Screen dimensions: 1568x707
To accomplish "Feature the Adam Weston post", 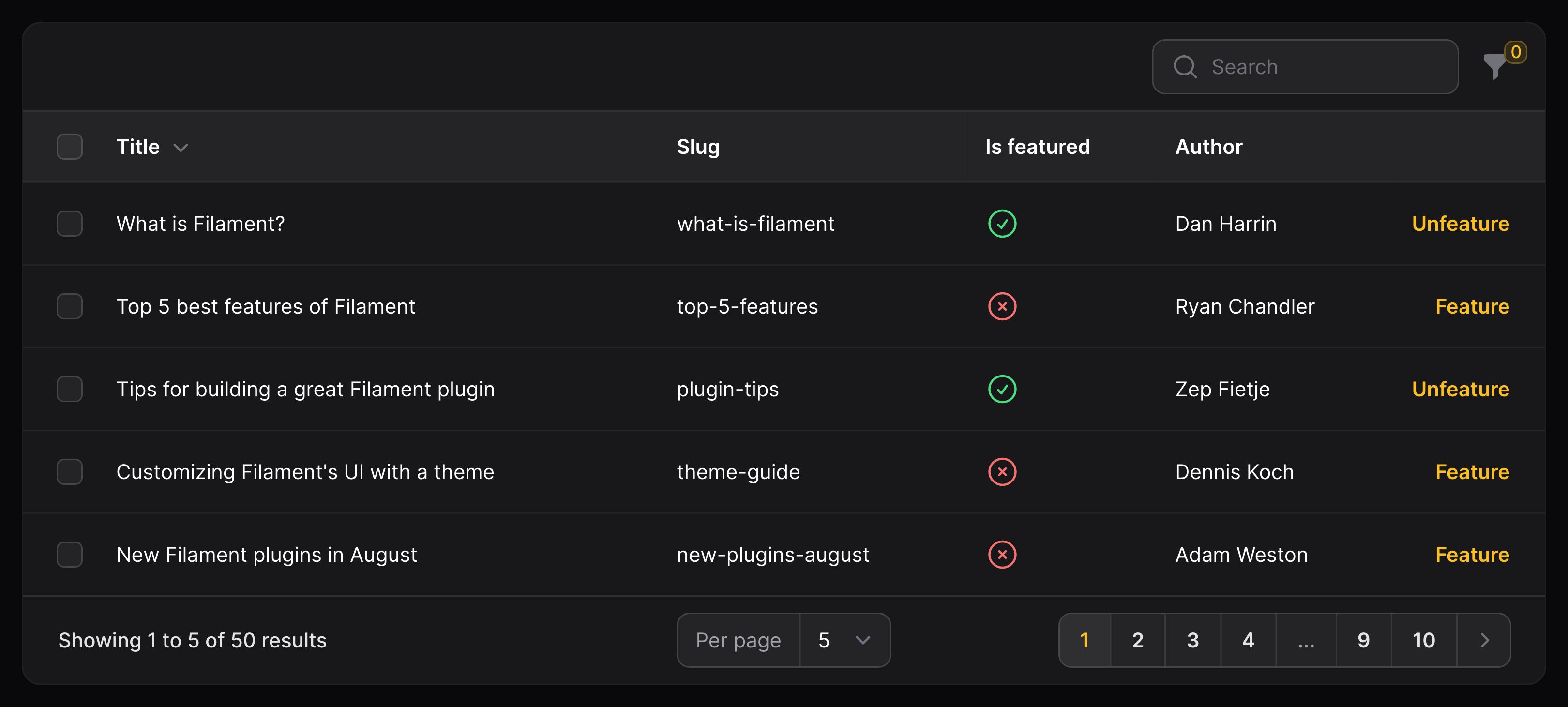I will 1472,554.
